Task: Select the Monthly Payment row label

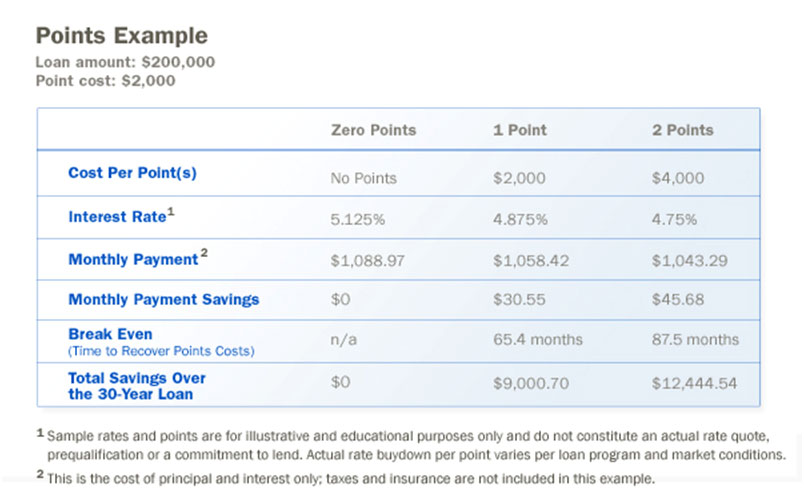Action: pyautogui.click(x=133, y=259)
